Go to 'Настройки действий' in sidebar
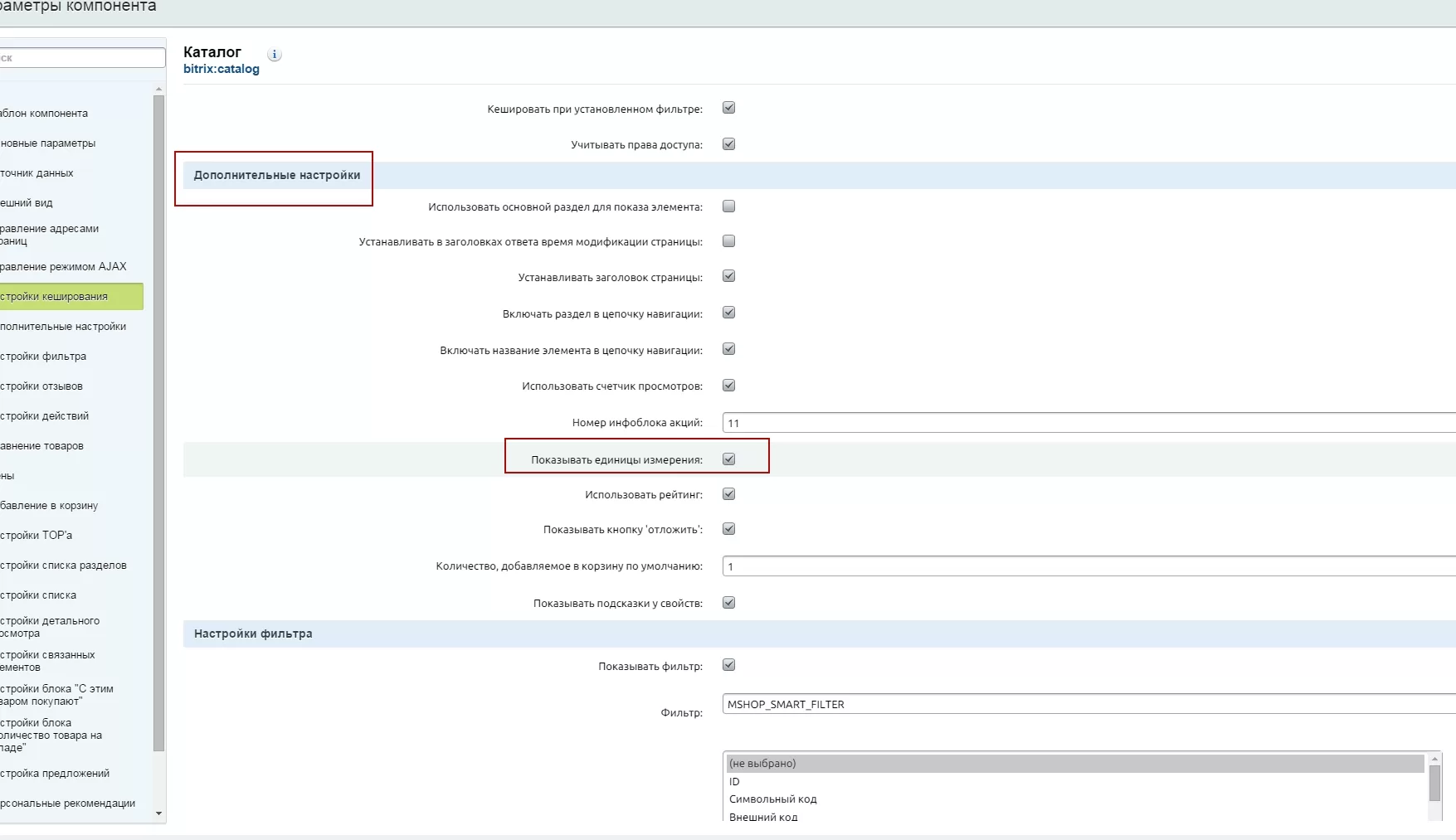 pos(45,416)
